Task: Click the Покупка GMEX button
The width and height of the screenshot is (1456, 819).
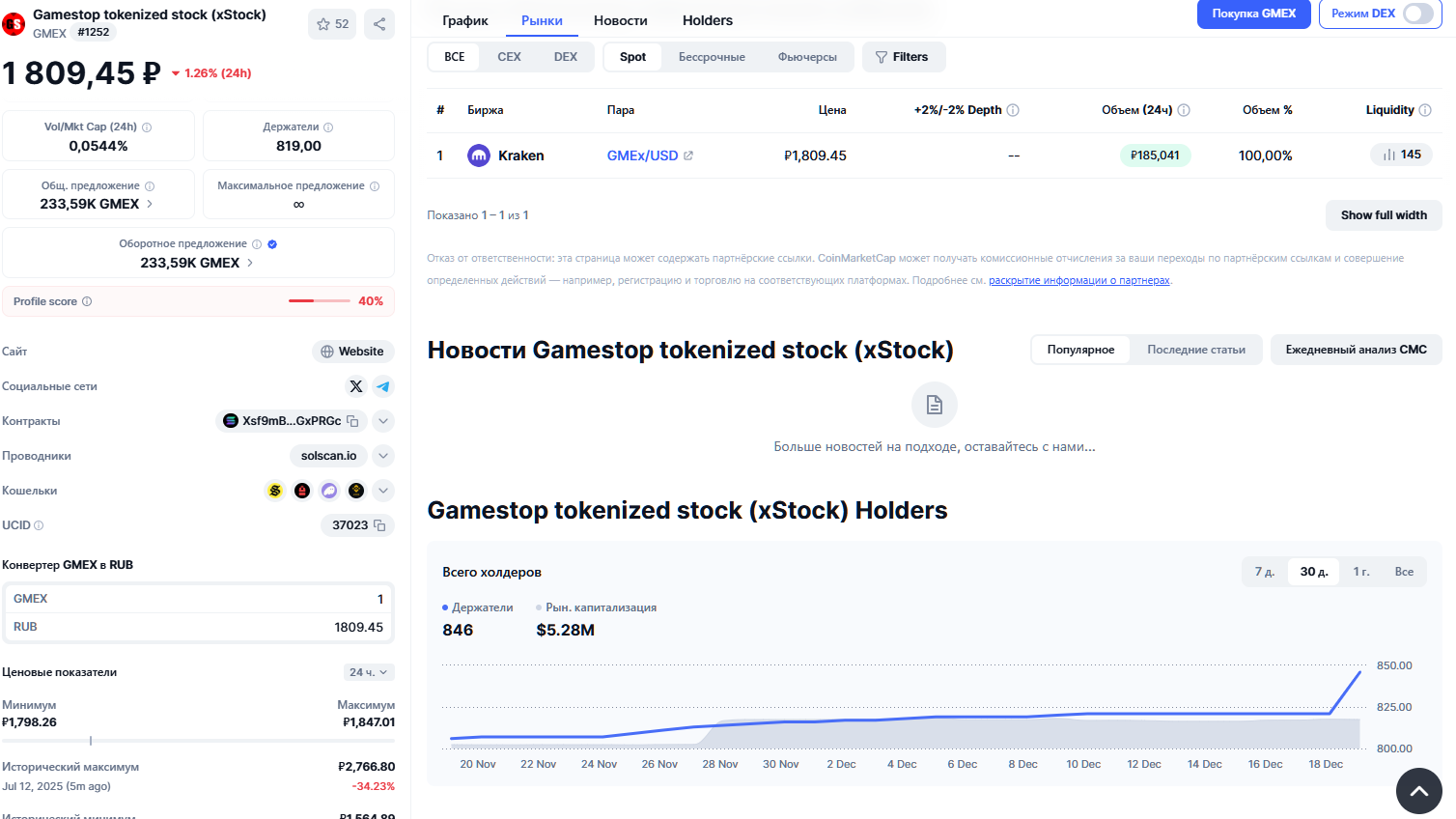Action: pos(1253,14)
